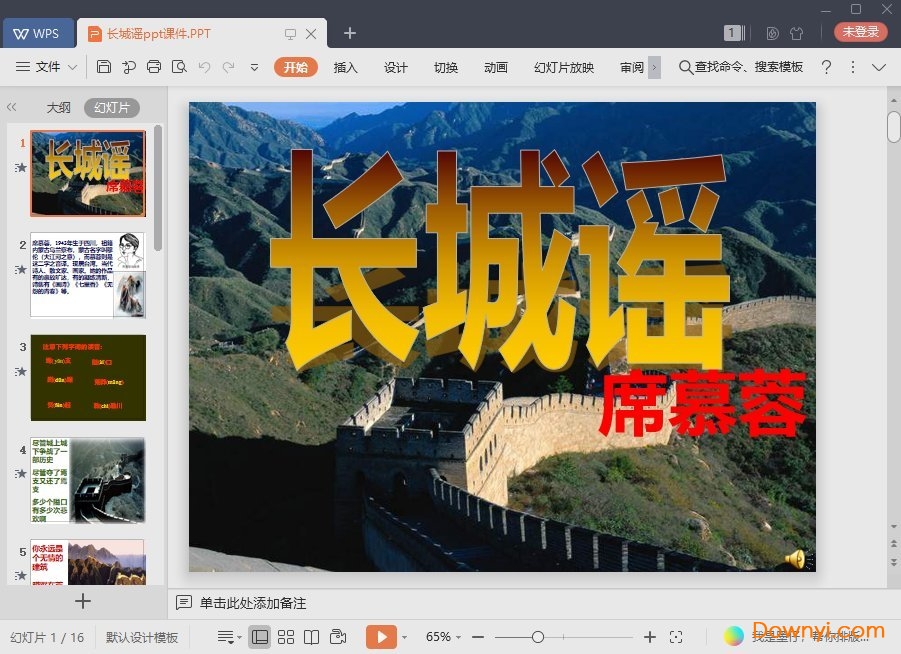
Task: Open the Print icon in the toolbar
Action: click(x=154, y=66)
